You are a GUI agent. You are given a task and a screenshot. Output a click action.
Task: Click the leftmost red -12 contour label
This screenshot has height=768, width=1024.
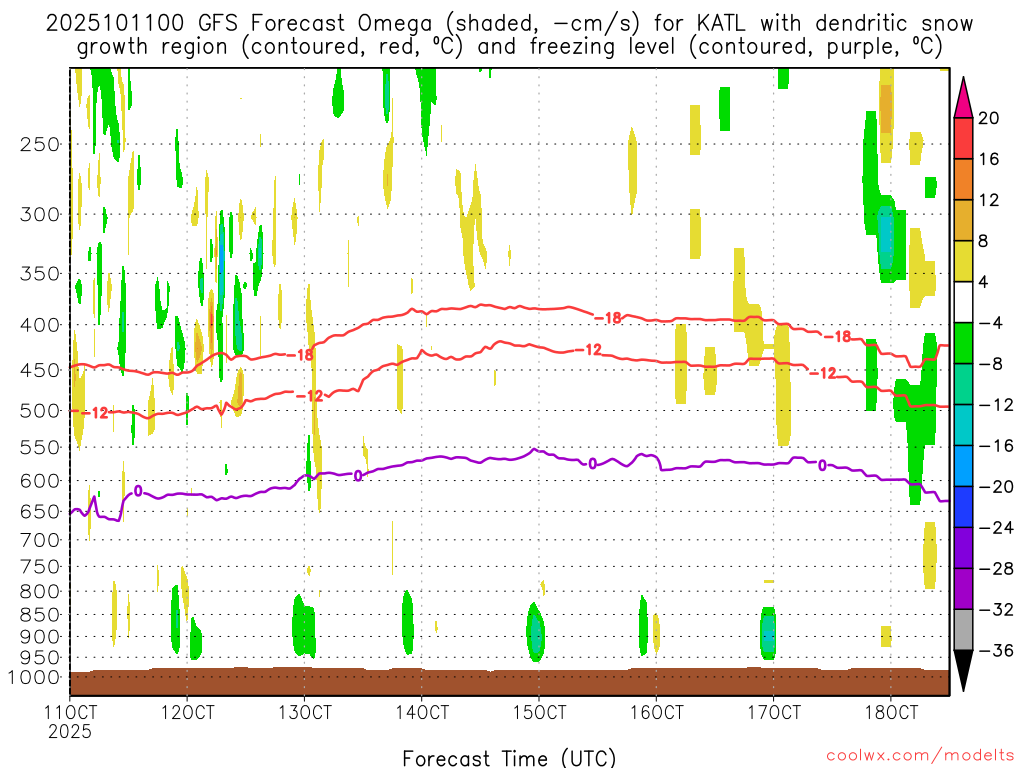95,413
